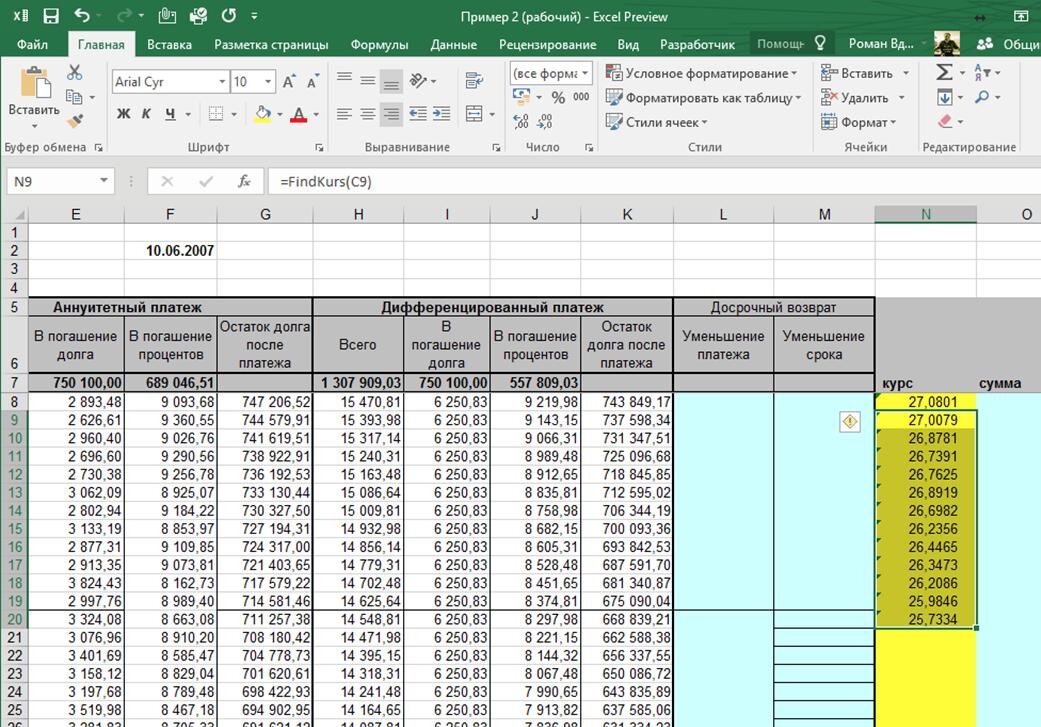The height and width of the screenshot is (727, 1041).
Task: Apply font color with the red A icon
Action: (x=299, y=114)
